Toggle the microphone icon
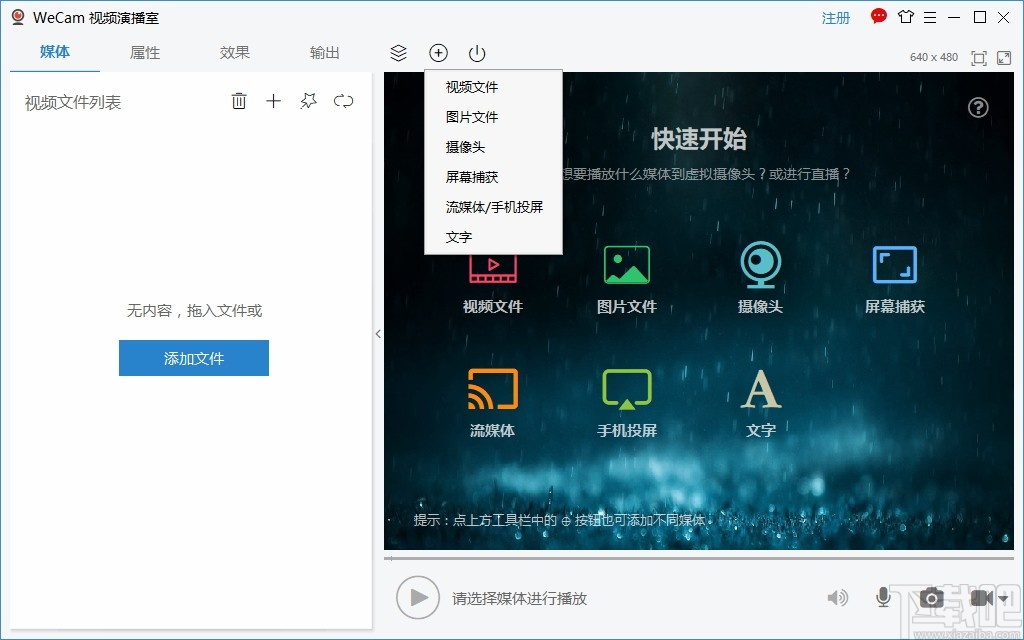 pos(884,597)
